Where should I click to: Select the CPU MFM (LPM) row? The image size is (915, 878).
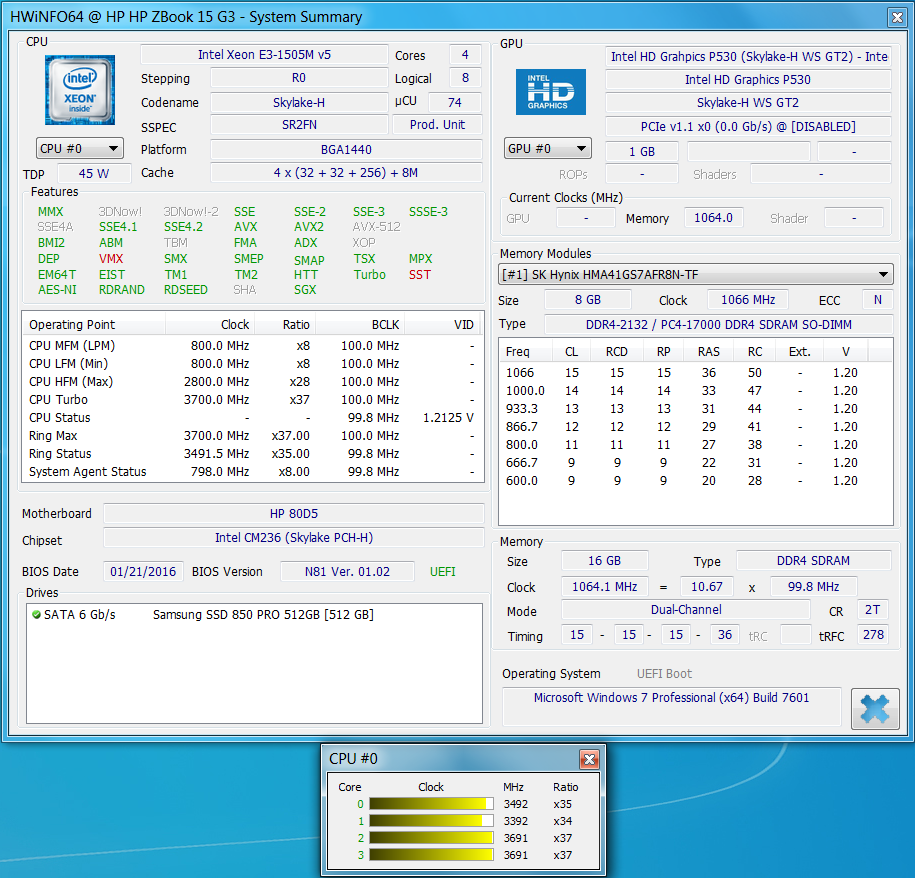tap(252, 345)
